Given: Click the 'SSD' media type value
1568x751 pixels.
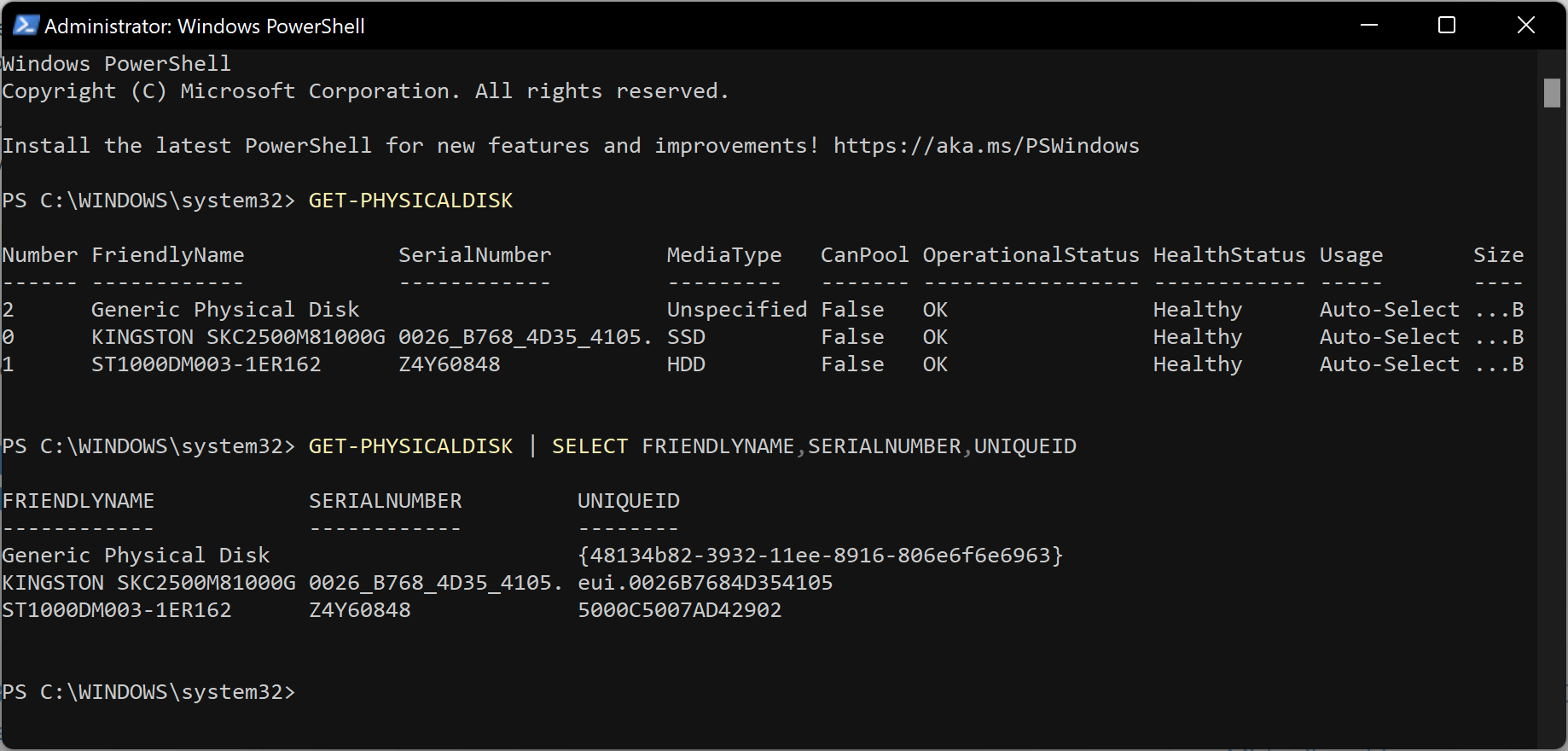Looking at the screenshot, I should pos(686,337).
